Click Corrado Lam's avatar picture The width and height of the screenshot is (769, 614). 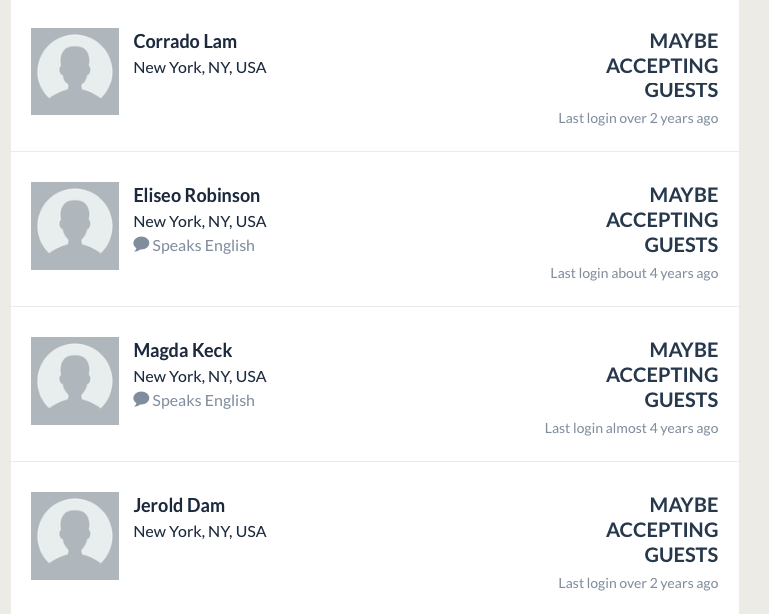pos(75,71)
